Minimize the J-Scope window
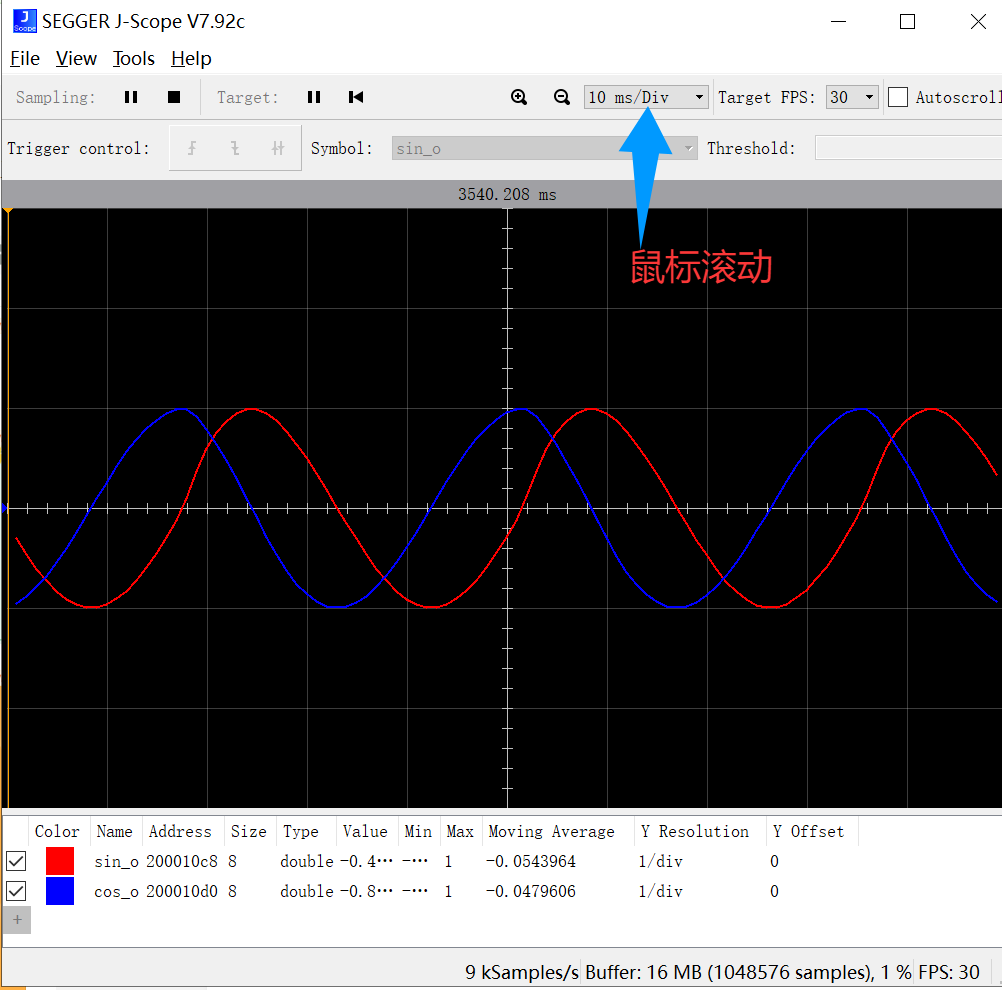Image resolution: width=1002 pixels, height=990 pixels. tap(838, 21)
